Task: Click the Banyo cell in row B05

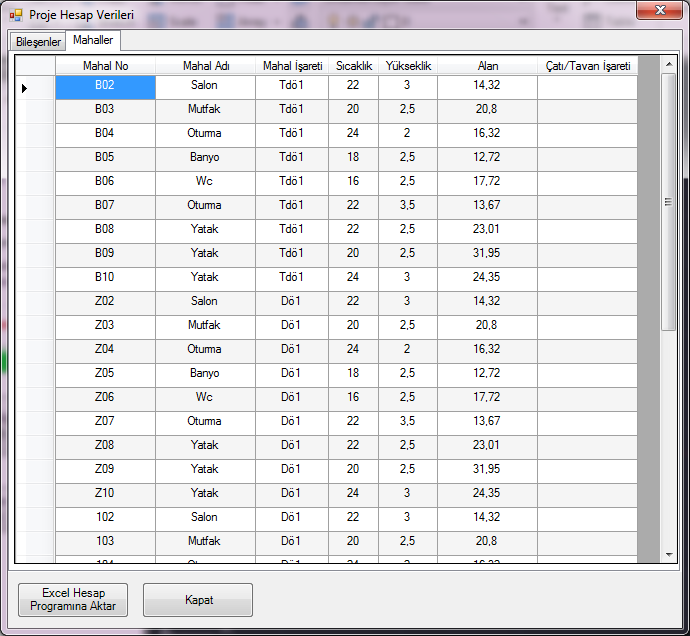Action: pyautogui.click(x=205, y=158)
